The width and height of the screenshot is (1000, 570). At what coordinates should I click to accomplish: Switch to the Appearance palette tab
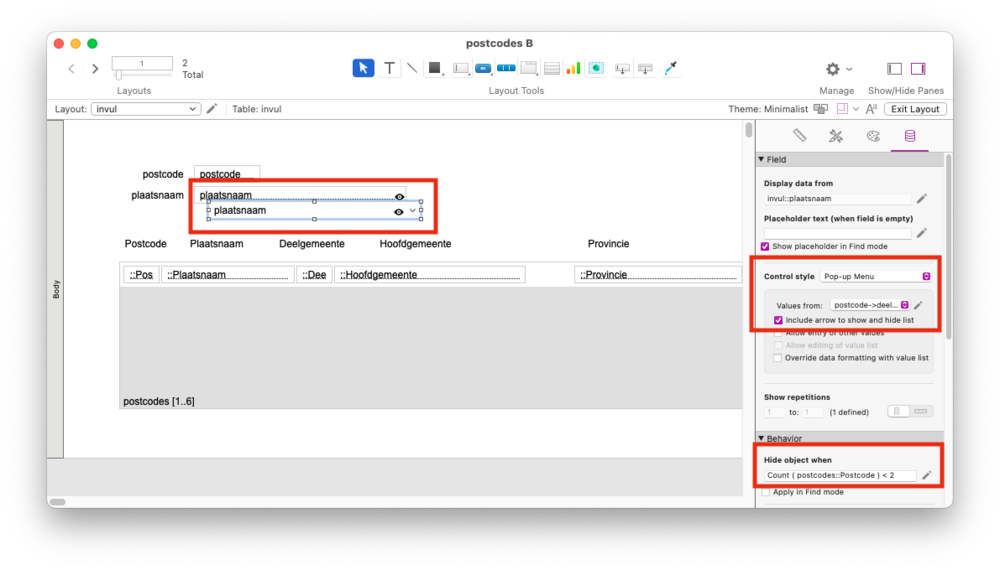click(873, 136)
